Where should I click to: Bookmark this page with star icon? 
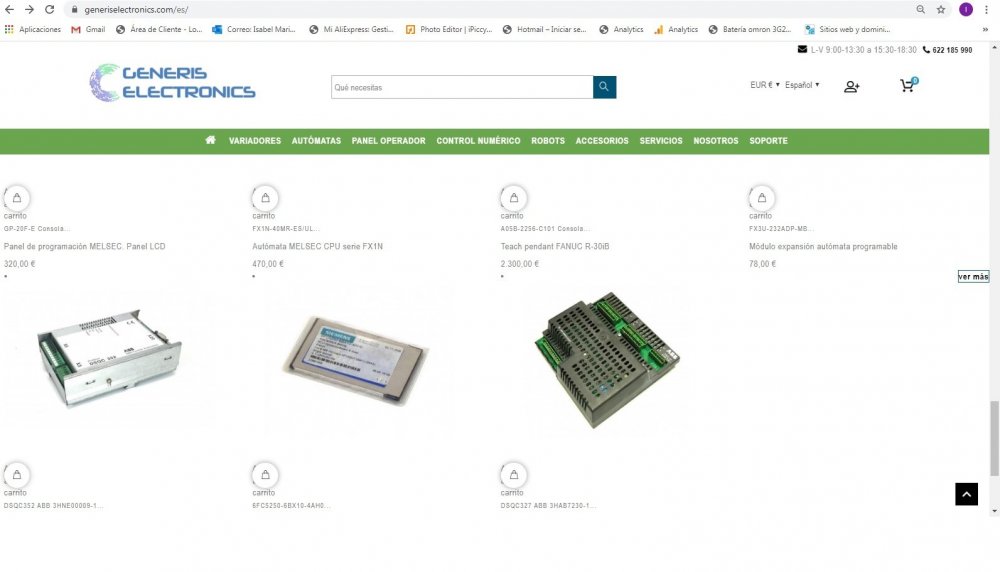(x=941, y=10)
